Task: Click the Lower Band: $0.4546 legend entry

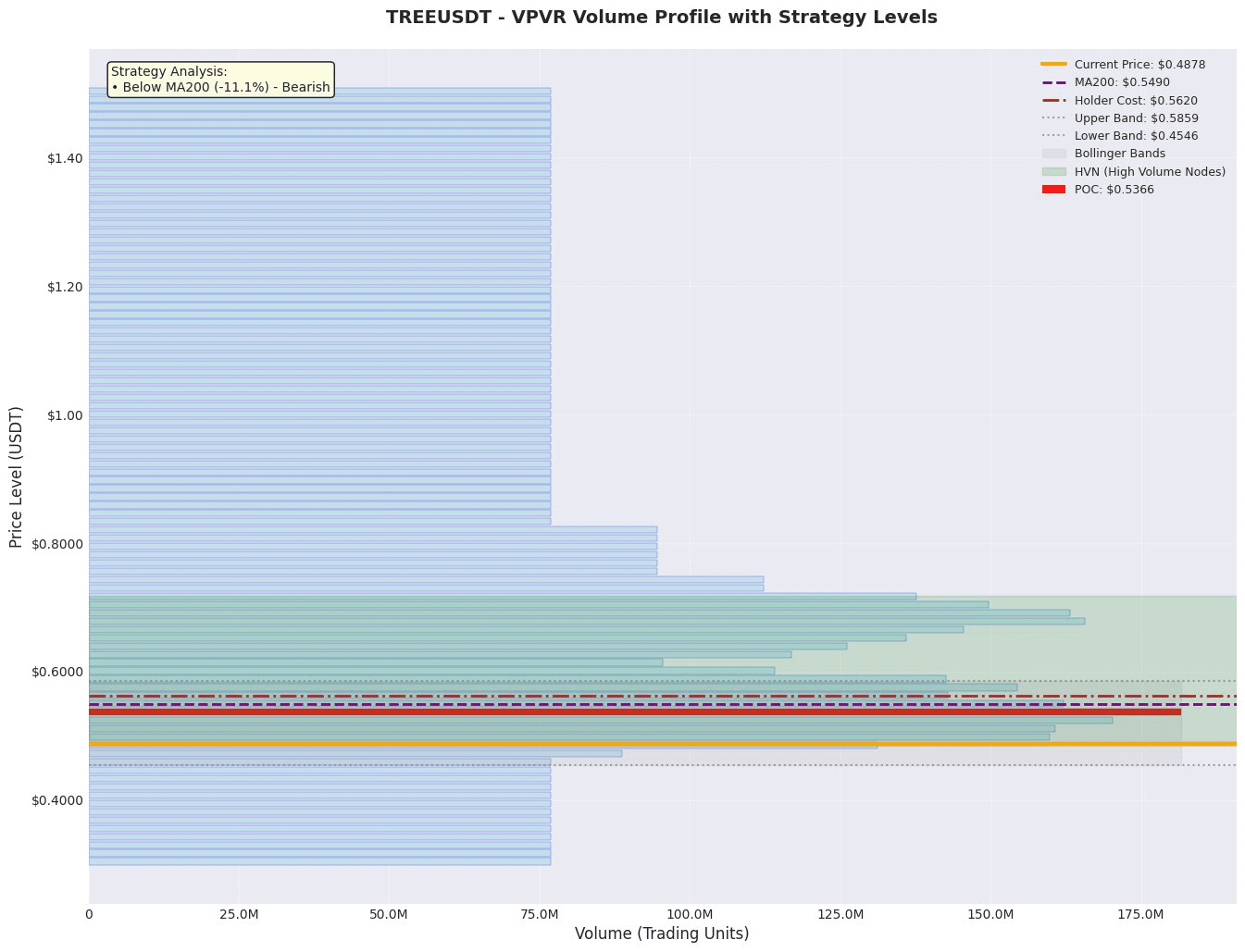Action: click(1119, 136)
